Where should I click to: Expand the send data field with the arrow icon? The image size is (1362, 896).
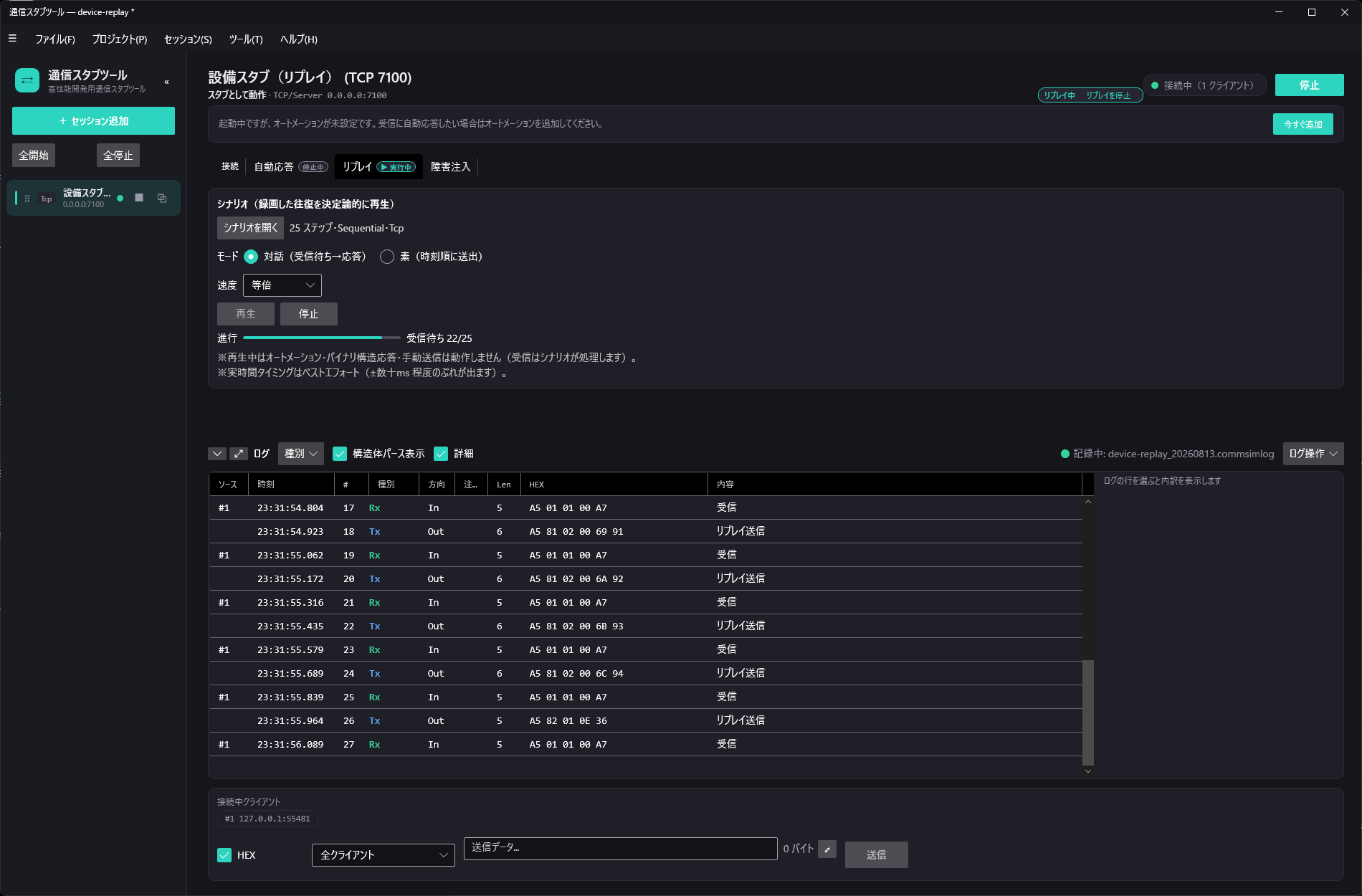(827, 849)
